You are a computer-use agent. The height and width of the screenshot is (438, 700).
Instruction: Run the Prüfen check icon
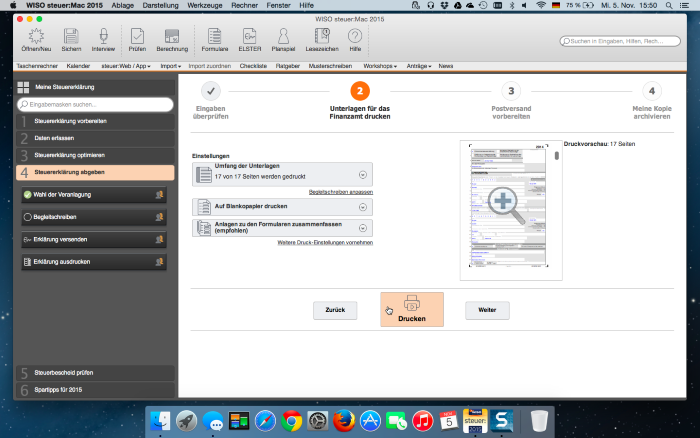coord(137,36)
